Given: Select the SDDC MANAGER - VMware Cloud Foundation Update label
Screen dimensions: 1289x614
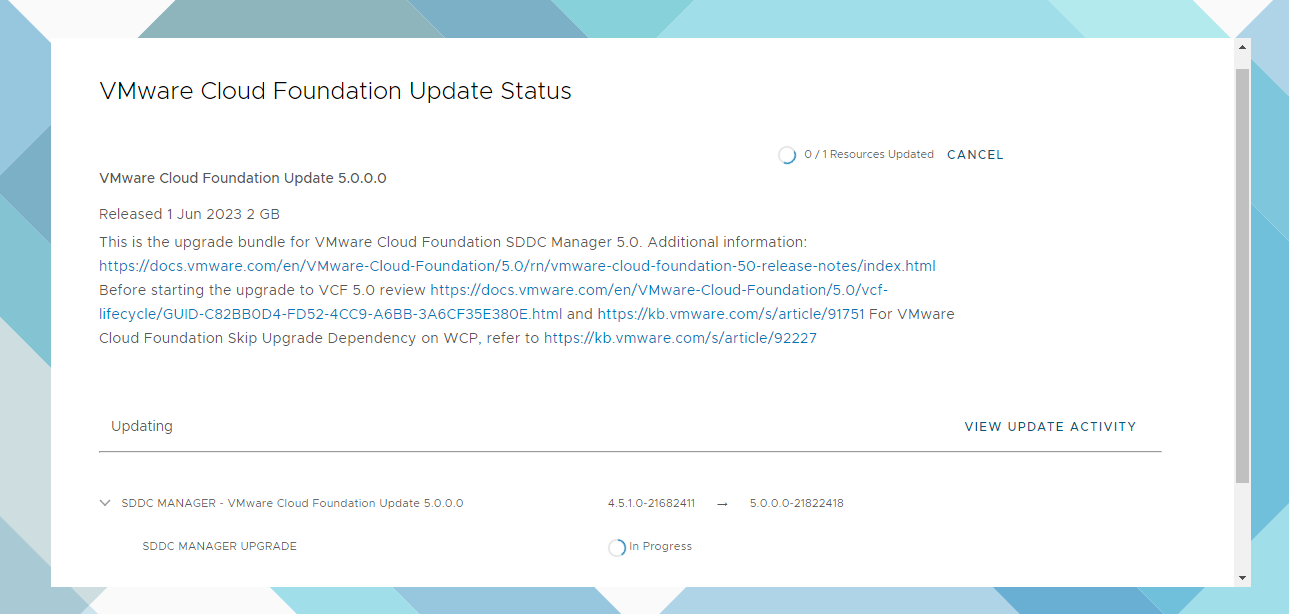Looking at the screenshot, I should (292, 503).
